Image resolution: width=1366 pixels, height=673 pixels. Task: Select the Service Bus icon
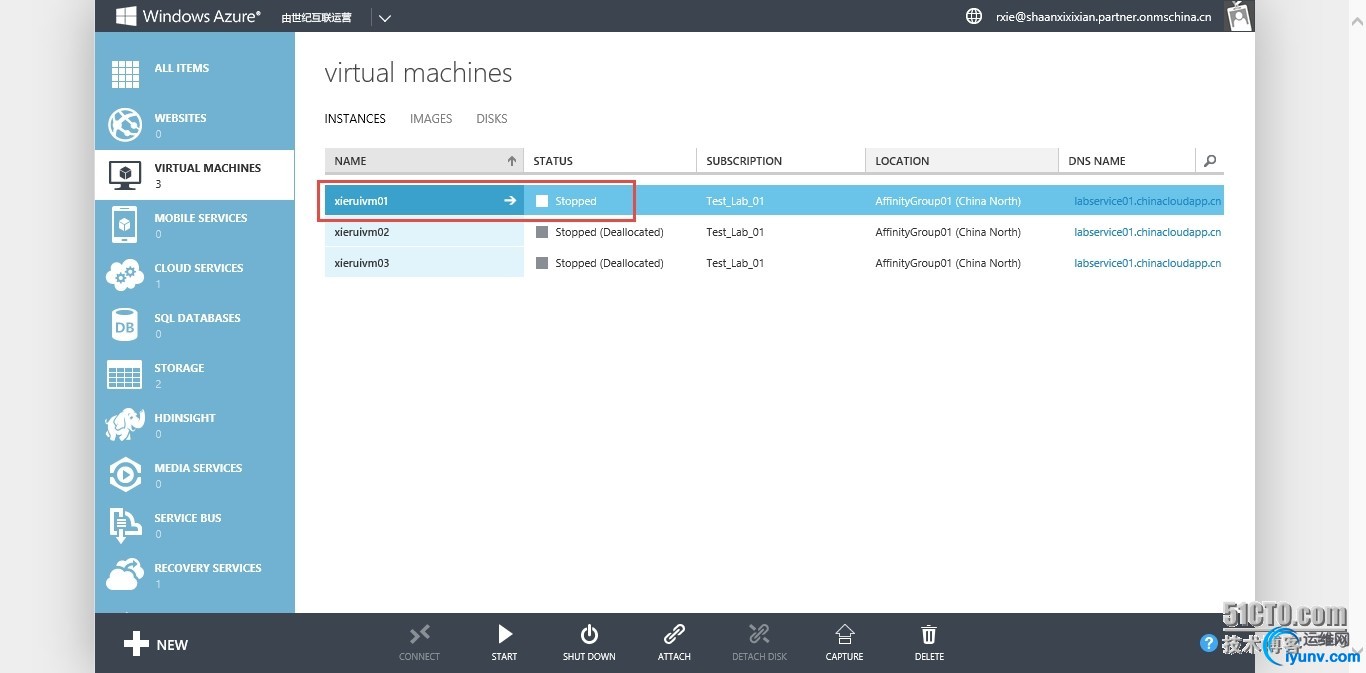click(x=125, y=525)
